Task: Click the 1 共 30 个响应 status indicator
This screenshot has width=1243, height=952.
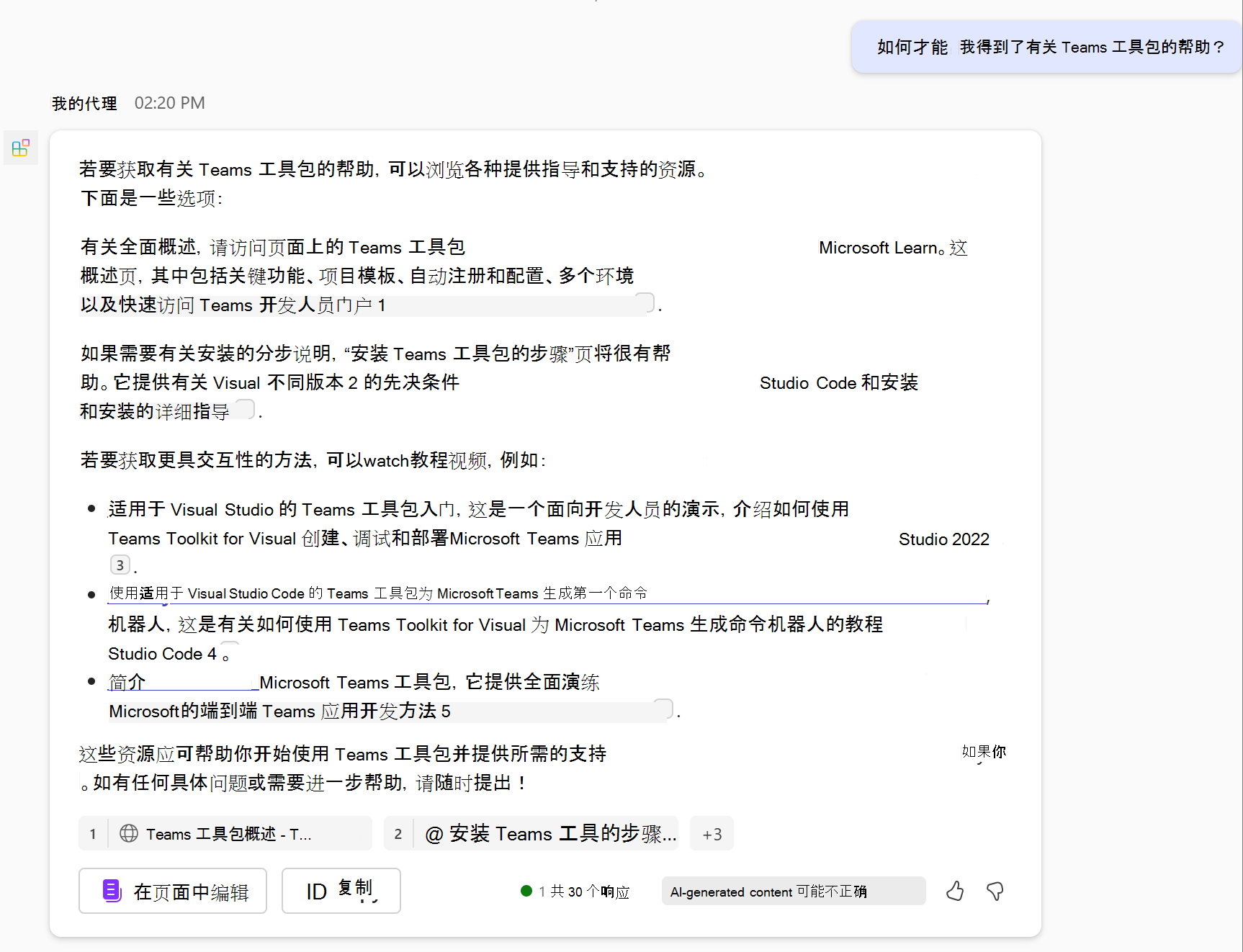Action: [x=575, y=892]
